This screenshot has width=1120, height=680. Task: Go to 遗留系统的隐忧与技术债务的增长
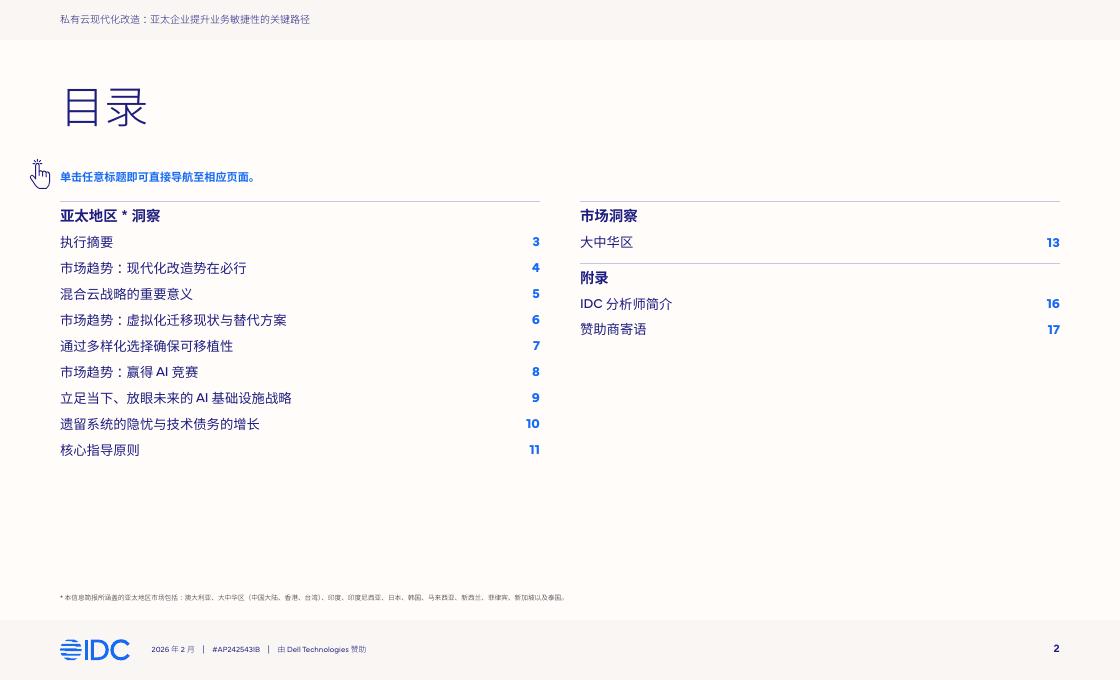(160, 424)
